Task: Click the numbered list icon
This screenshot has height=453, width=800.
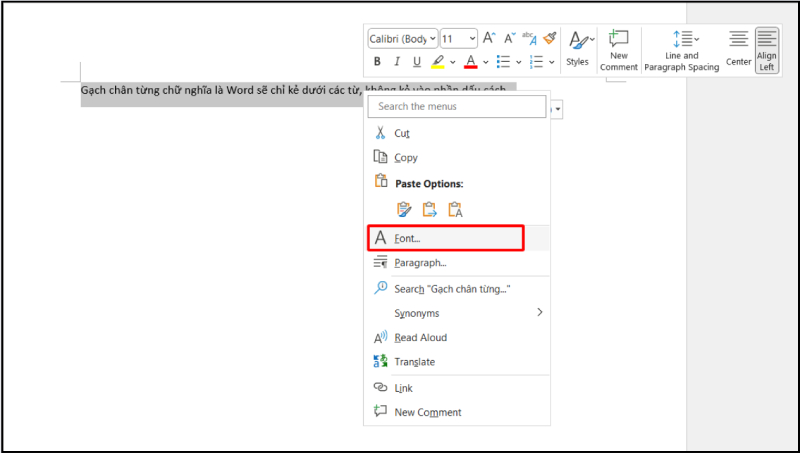Action: pos(536,62)
